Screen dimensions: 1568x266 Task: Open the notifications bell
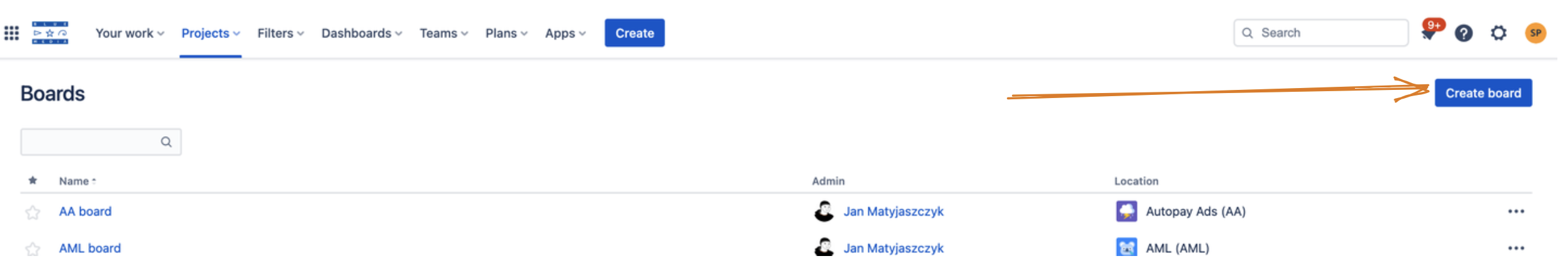click(x=1429, y=33)
